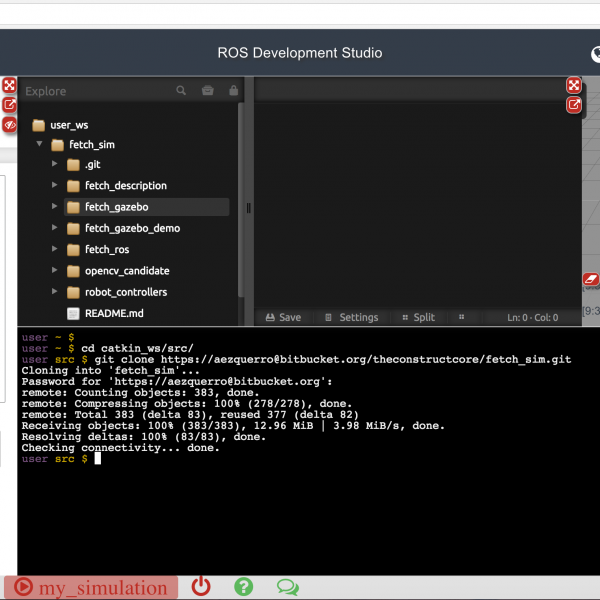The height and width of the screenshot is (600, 600).
Task: Click the 'Checking connectivity... done.' terminal line
Action: pos(121,448)
